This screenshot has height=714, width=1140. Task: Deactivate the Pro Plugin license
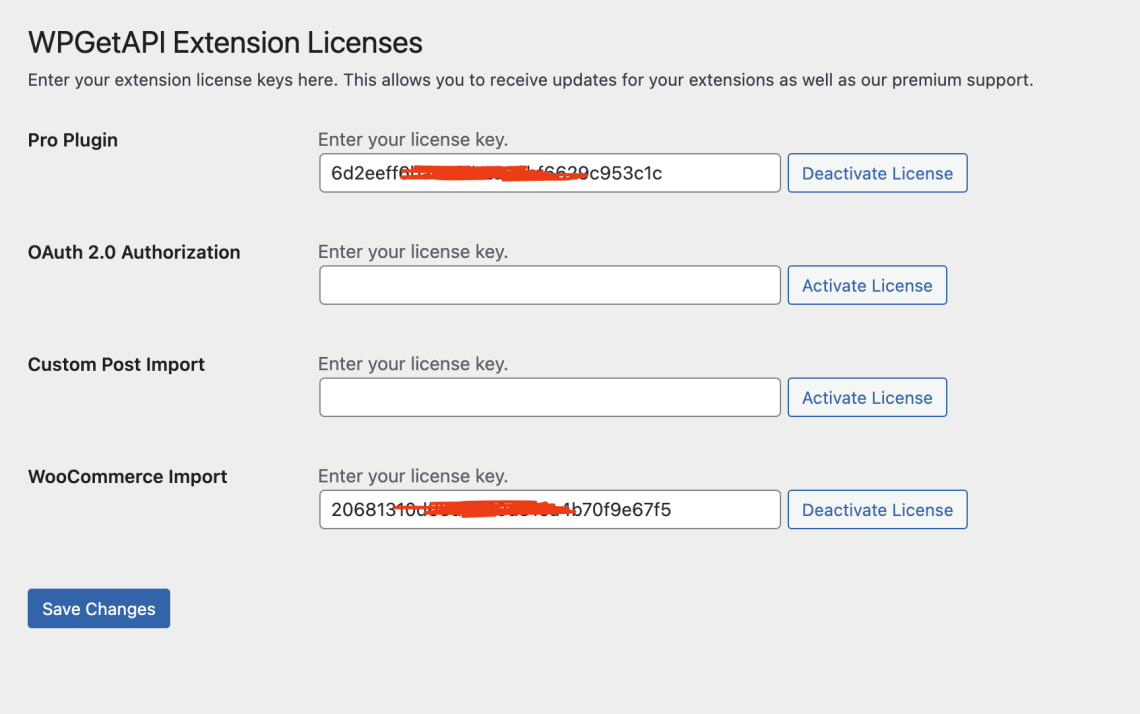[x=877, y=173]
